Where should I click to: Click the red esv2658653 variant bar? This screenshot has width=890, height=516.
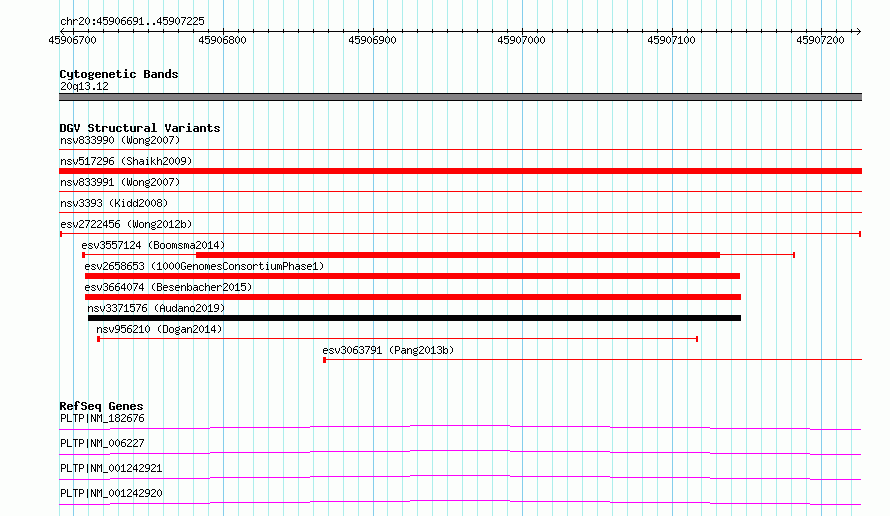tap(413, 276)
